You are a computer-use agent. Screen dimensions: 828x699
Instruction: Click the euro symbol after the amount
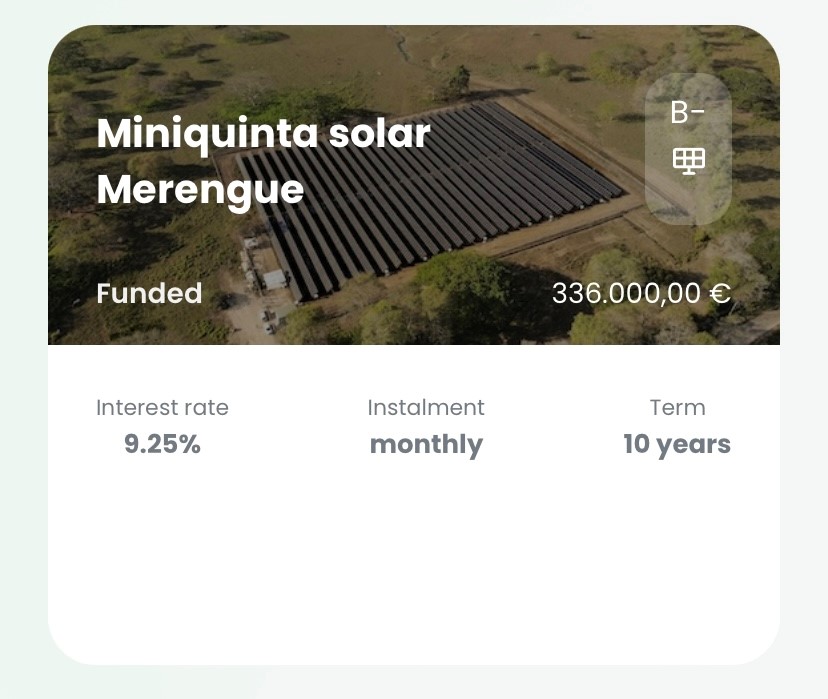[x=720, y=294]
